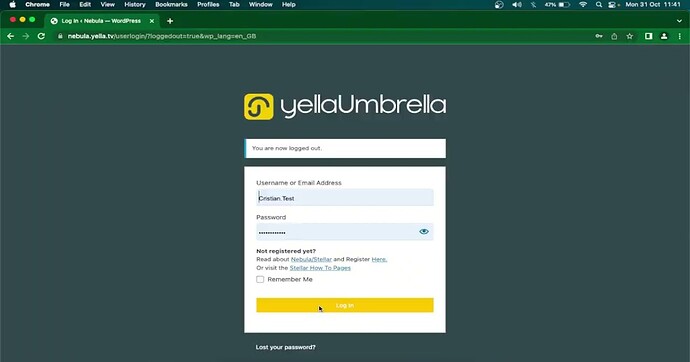
Task: Click the Chrome back arrow
Action: [x=11, y=36]
